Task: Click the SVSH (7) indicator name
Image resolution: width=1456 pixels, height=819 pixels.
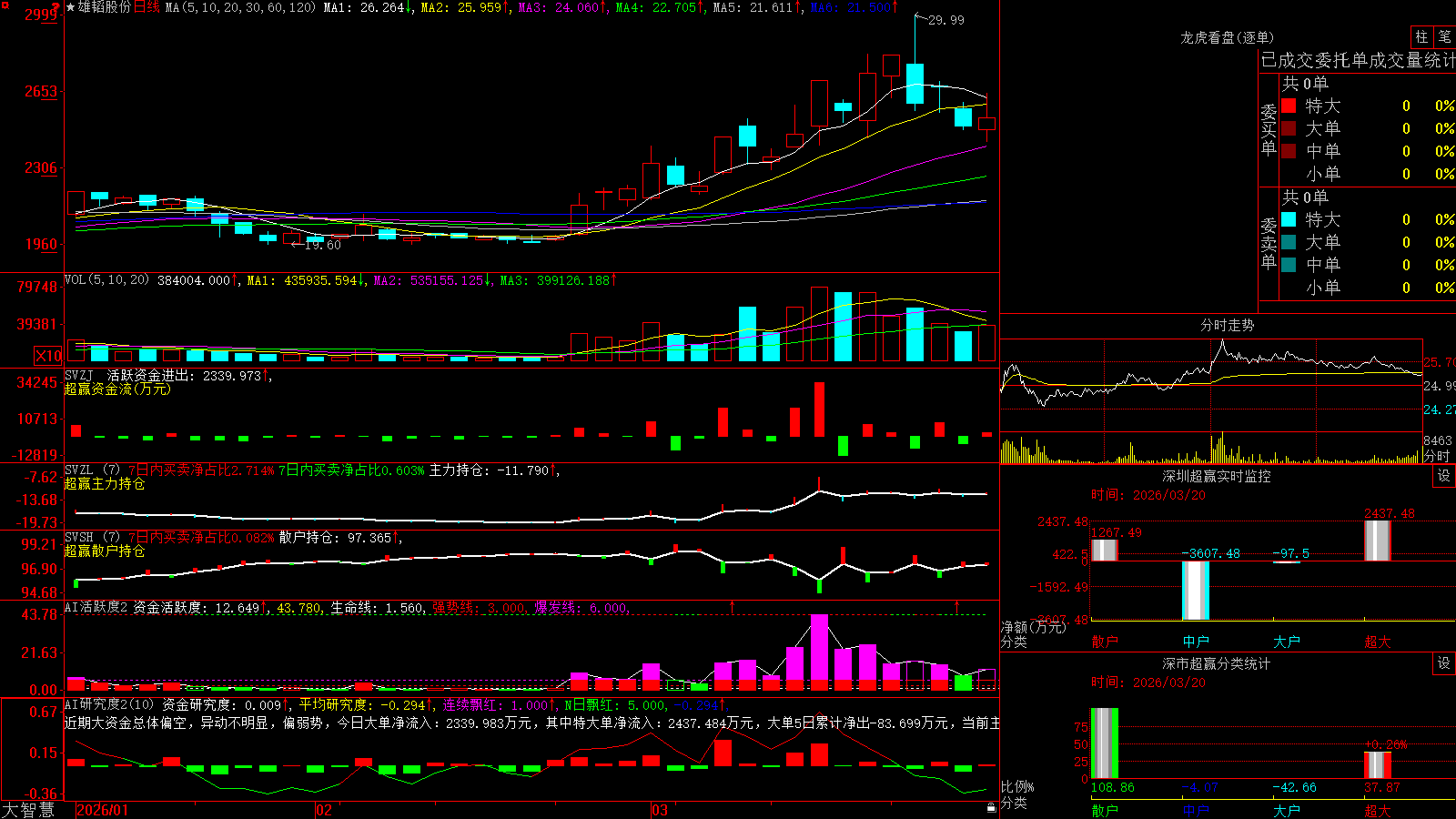Action: pyautogui.click(x=92, y=538)
